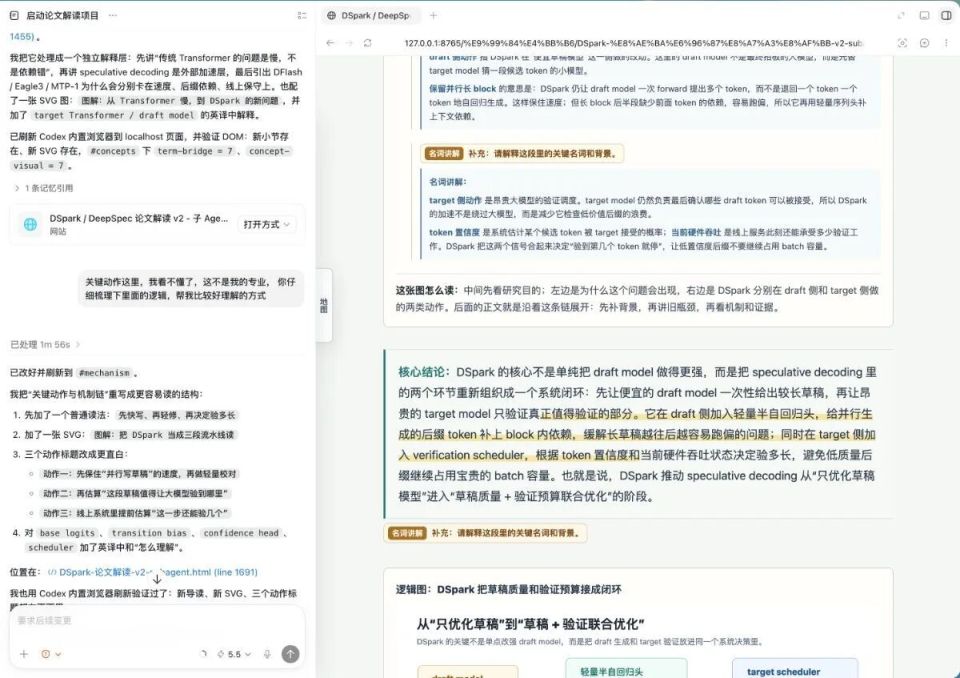The width and height of the screenshot is (960, 678).
Task: Send the message with the up-arrow button
Action: pos(290,654)
